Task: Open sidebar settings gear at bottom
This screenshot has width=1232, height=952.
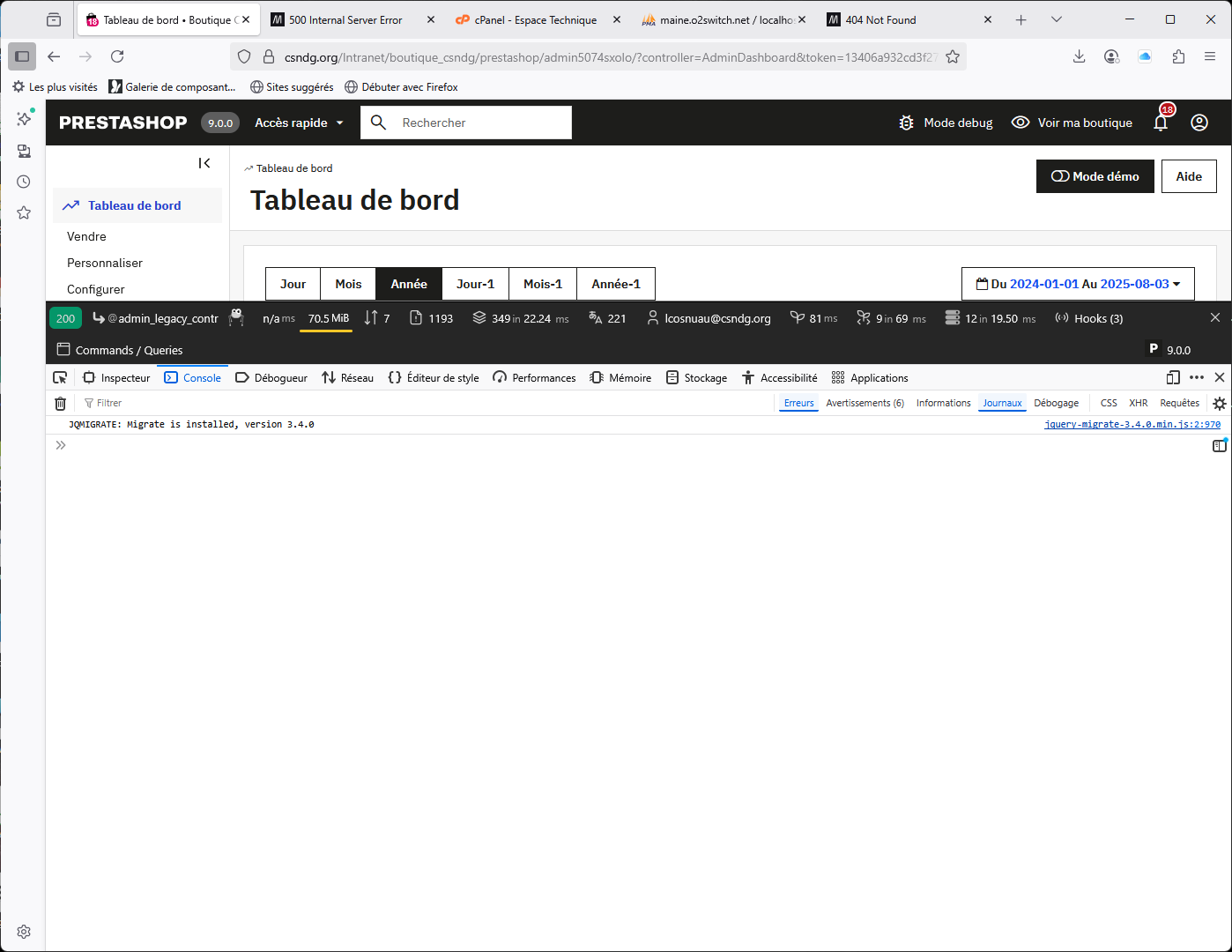Action: pyautogui.click(x=24, y=932)
